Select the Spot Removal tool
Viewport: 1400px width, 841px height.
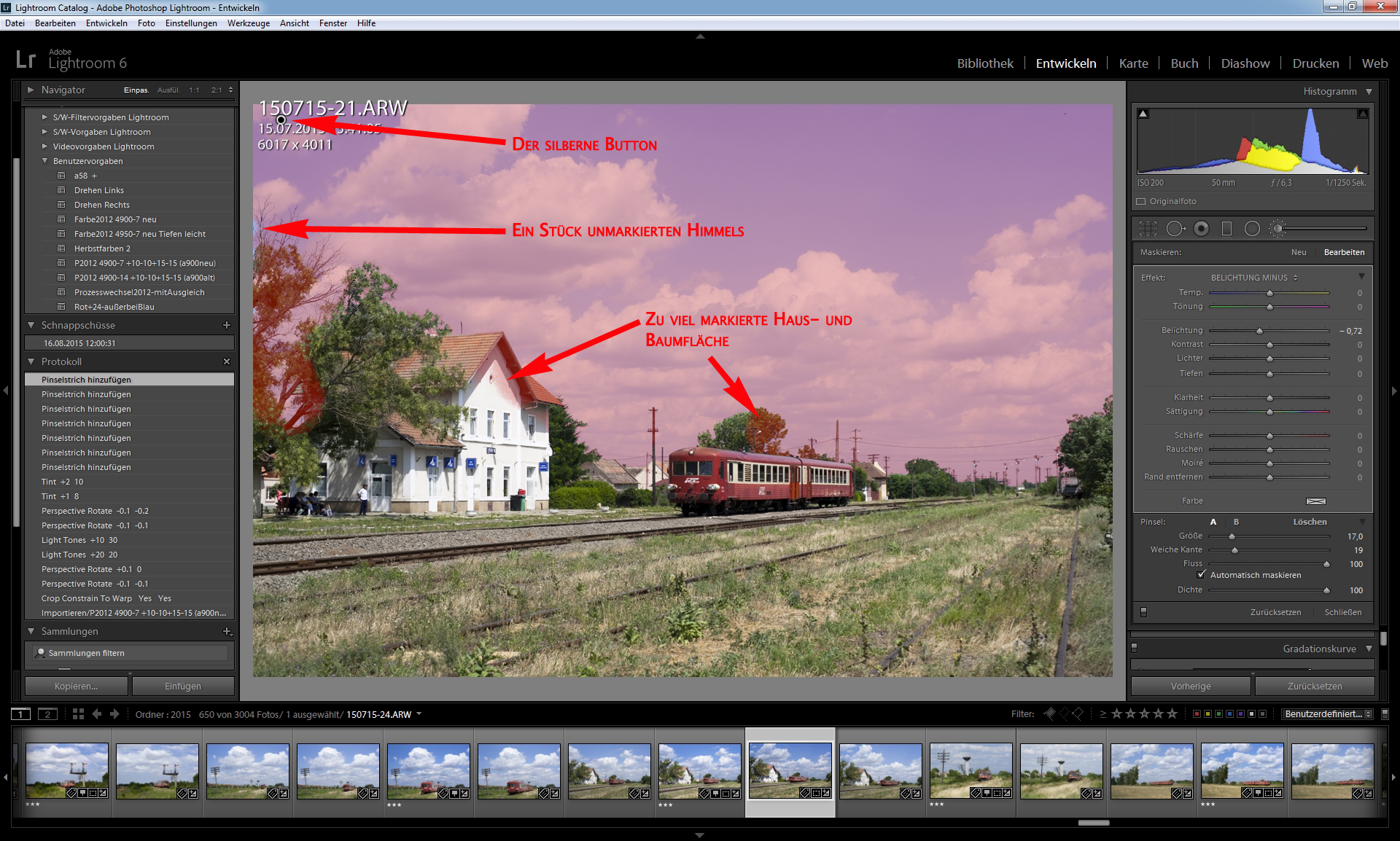(1174, 229)
